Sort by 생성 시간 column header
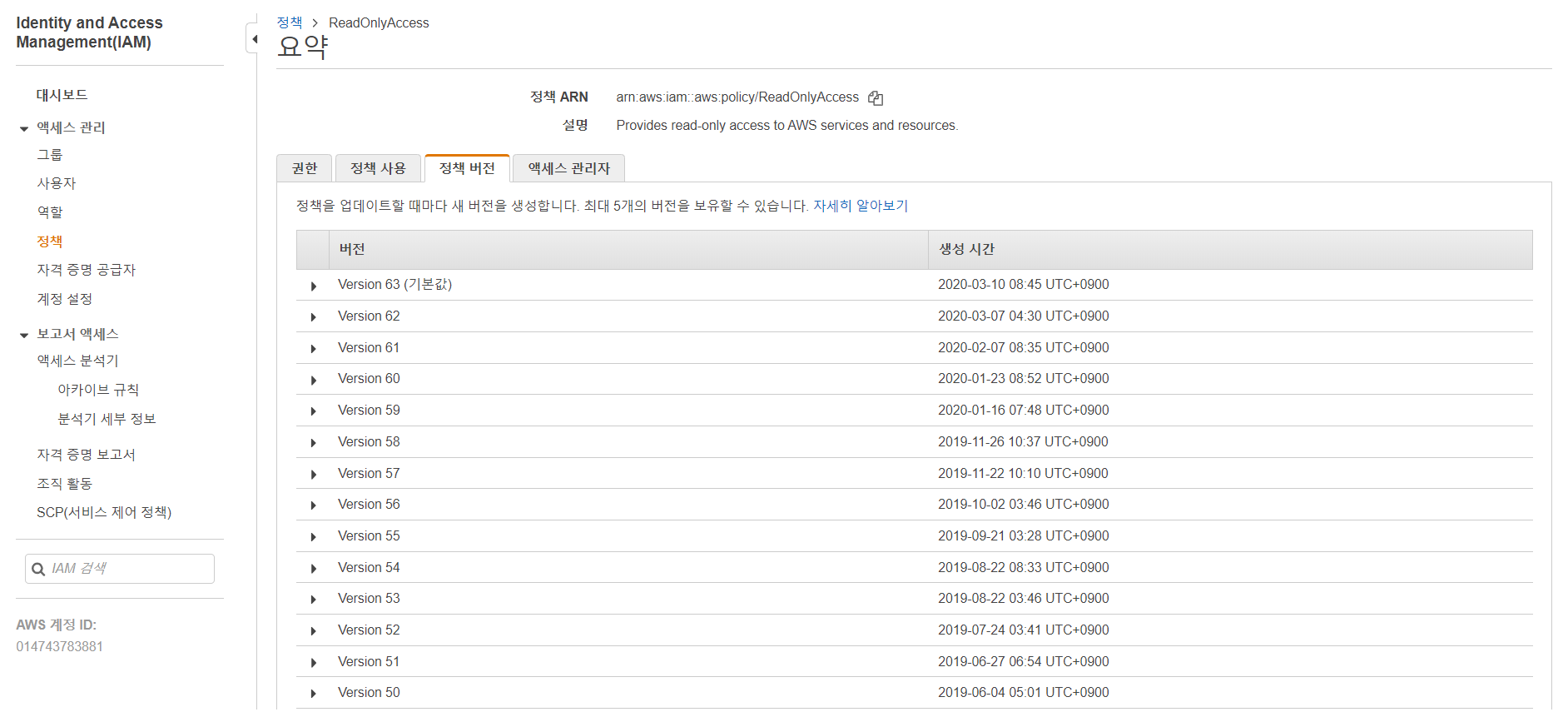 pyautogui.click(x=966, y=249)
